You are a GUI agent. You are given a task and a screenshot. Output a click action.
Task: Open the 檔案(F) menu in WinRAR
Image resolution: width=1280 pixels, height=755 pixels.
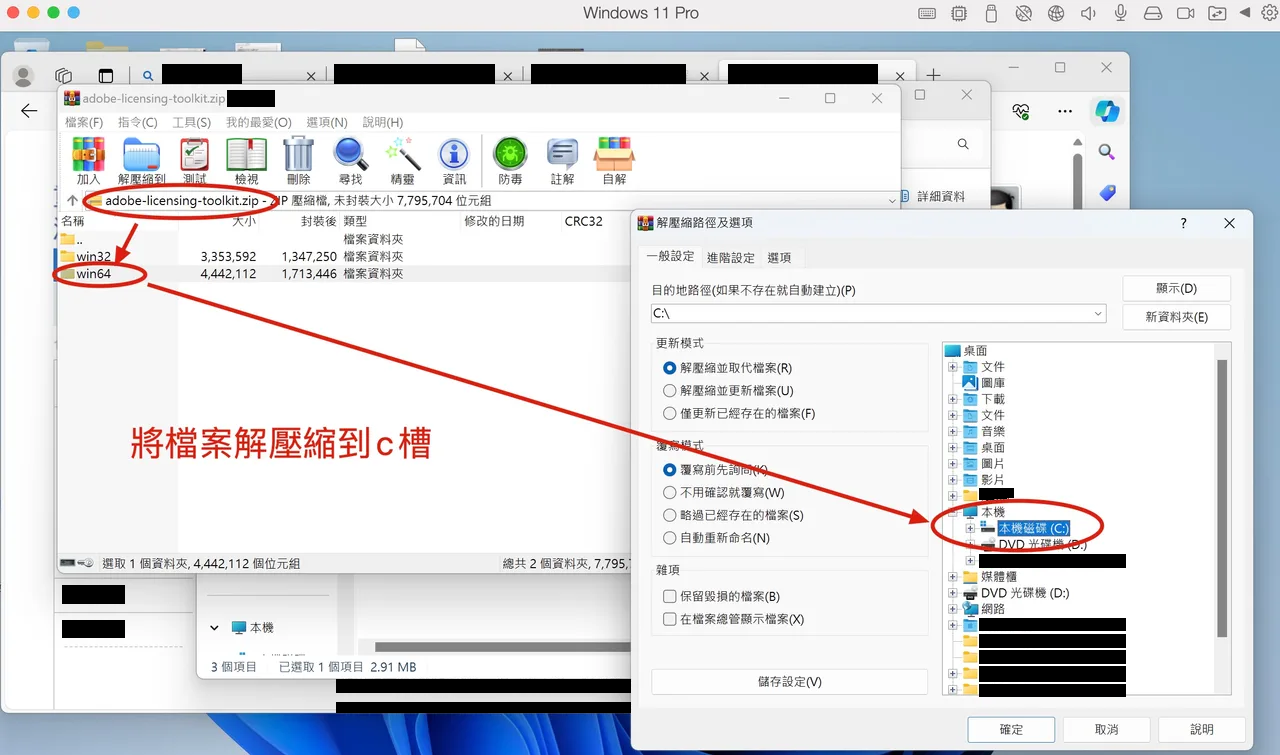click(84, 122)
